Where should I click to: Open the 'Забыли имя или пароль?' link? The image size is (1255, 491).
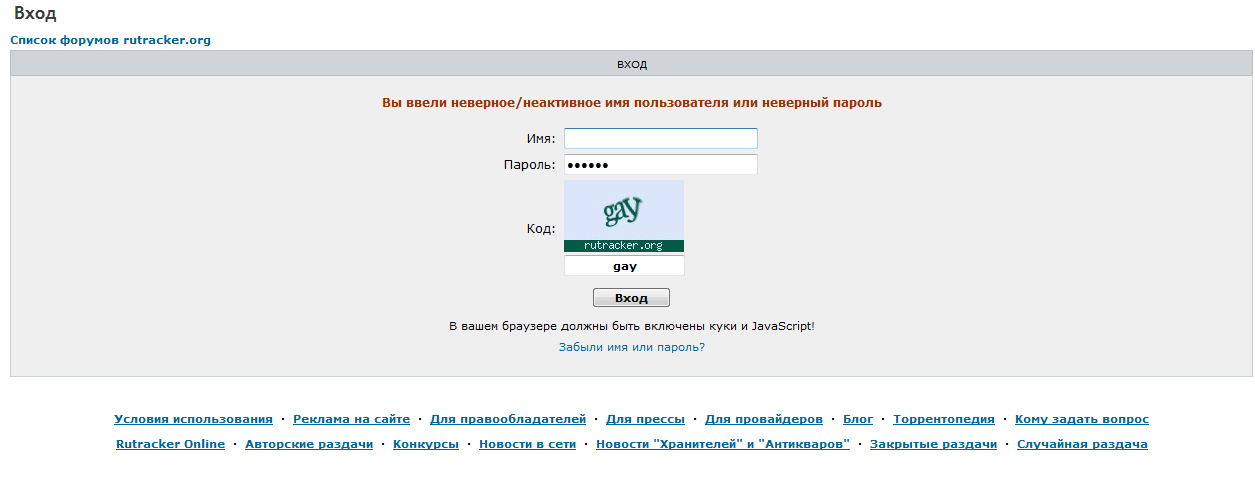(631, 347)
